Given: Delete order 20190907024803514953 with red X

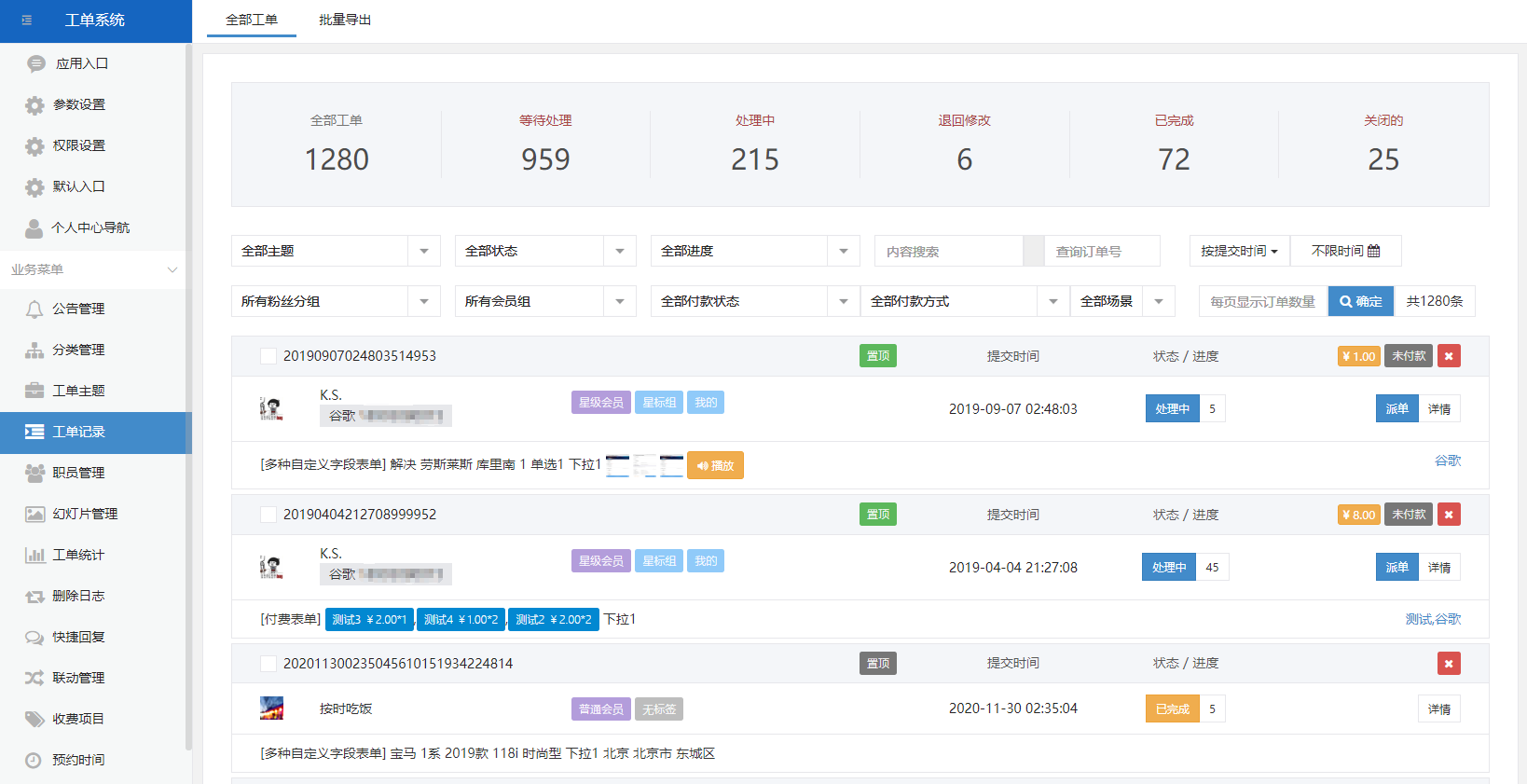Looking at the screenshot, I should pos(1449,356).
